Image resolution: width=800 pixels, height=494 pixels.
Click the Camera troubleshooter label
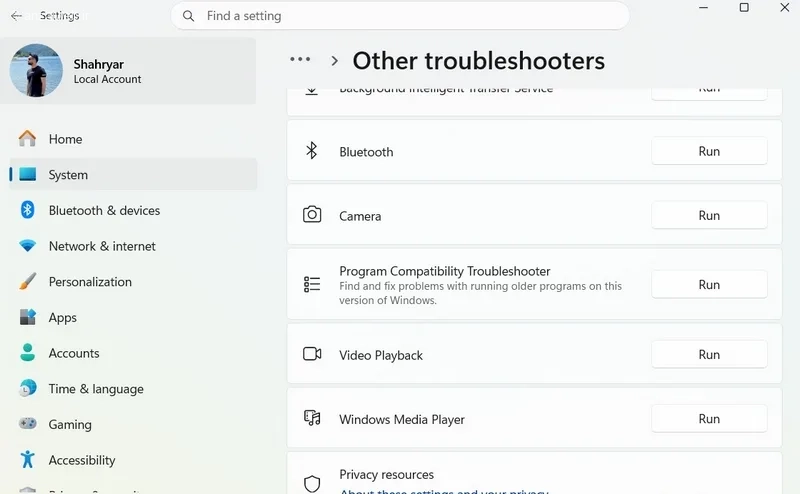[x=360, y=216]
